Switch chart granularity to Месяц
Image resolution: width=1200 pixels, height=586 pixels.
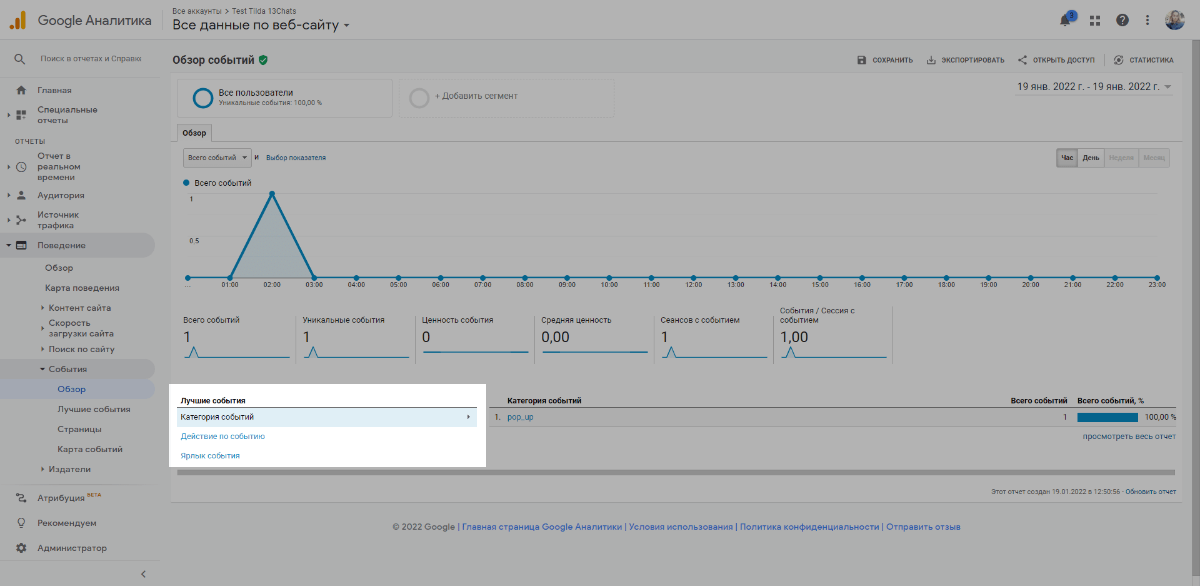click(1154, 158)
